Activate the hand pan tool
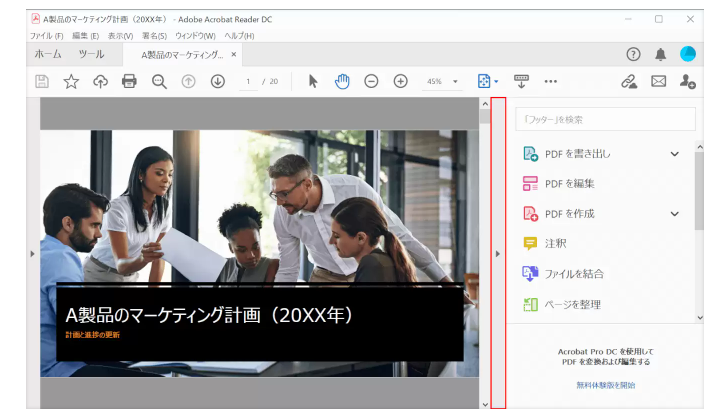 coord(342,81)
